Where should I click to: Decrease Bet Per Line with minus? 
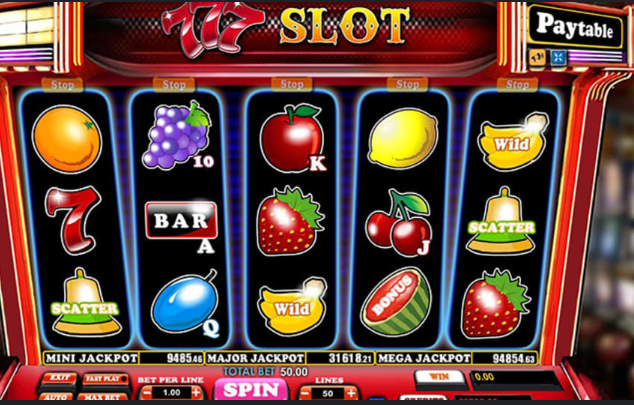point(147,392)
